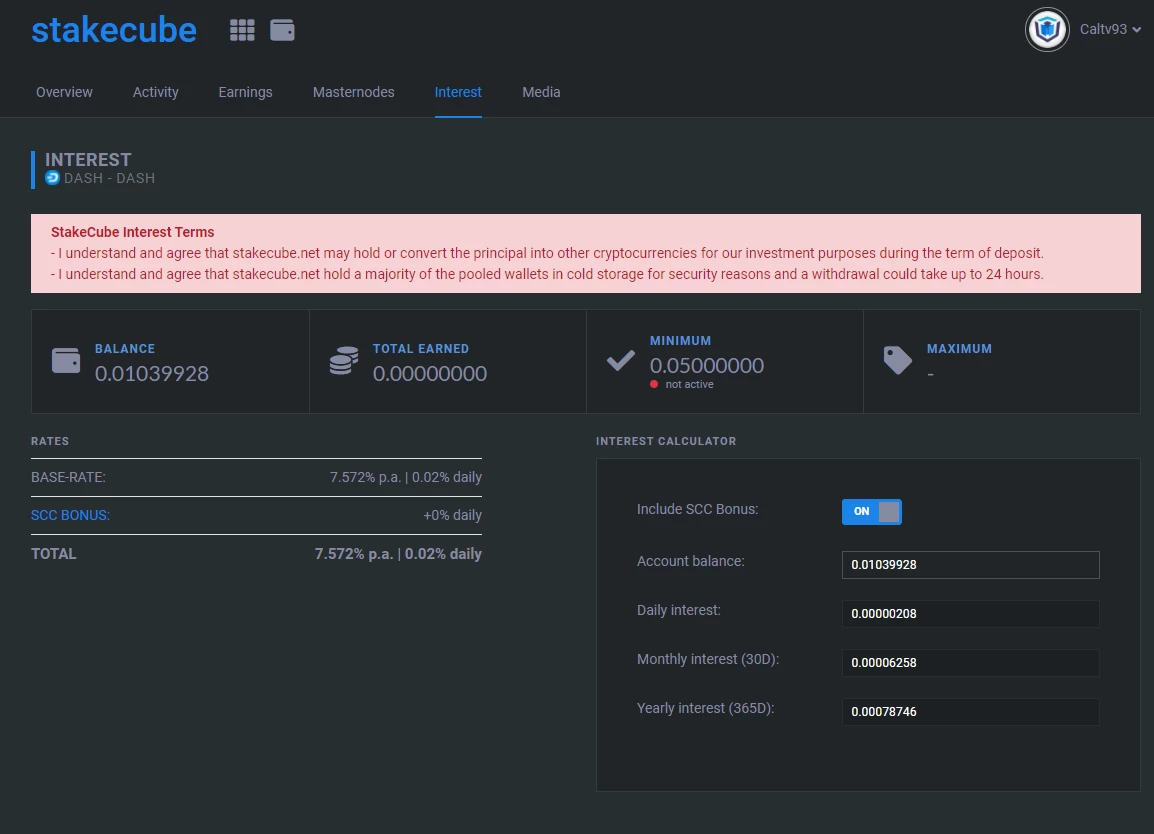
Task: Switch to the Activity tab
Action: 155,92
